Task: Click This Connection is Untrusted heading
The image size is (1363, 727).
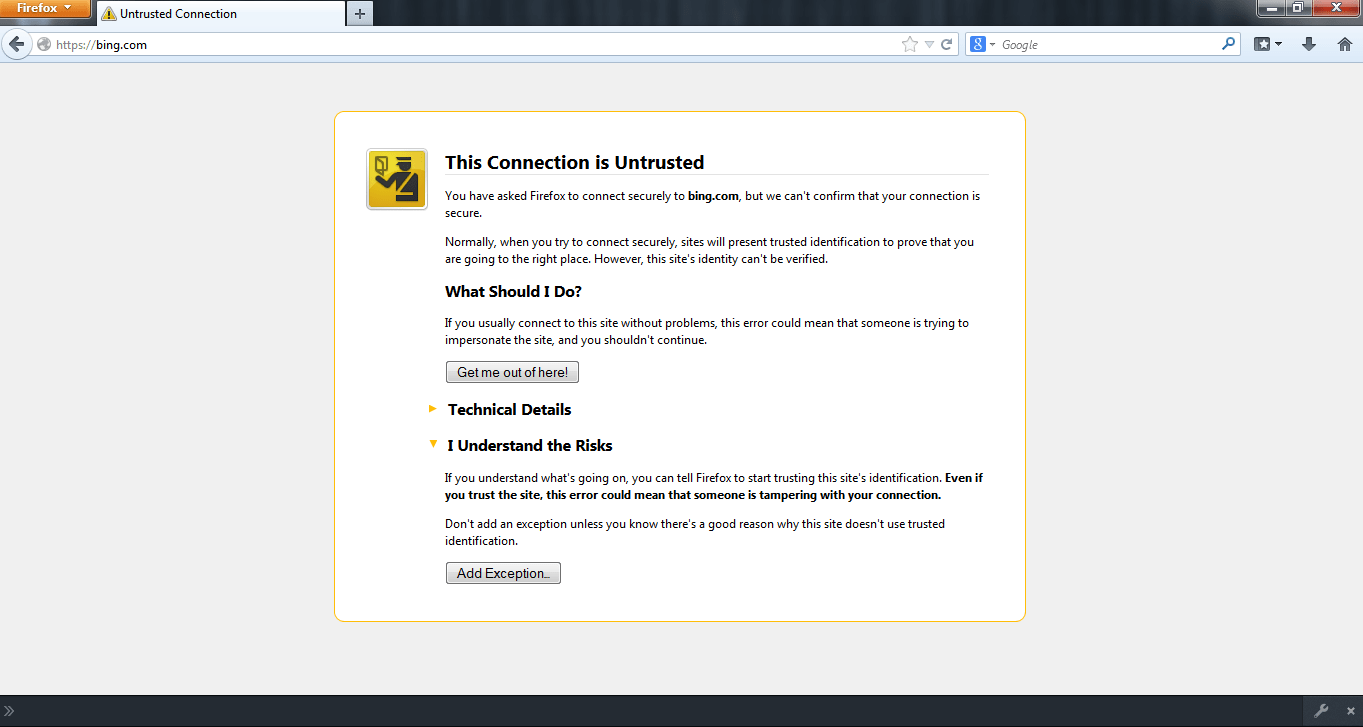Action: tap(574, 163)
